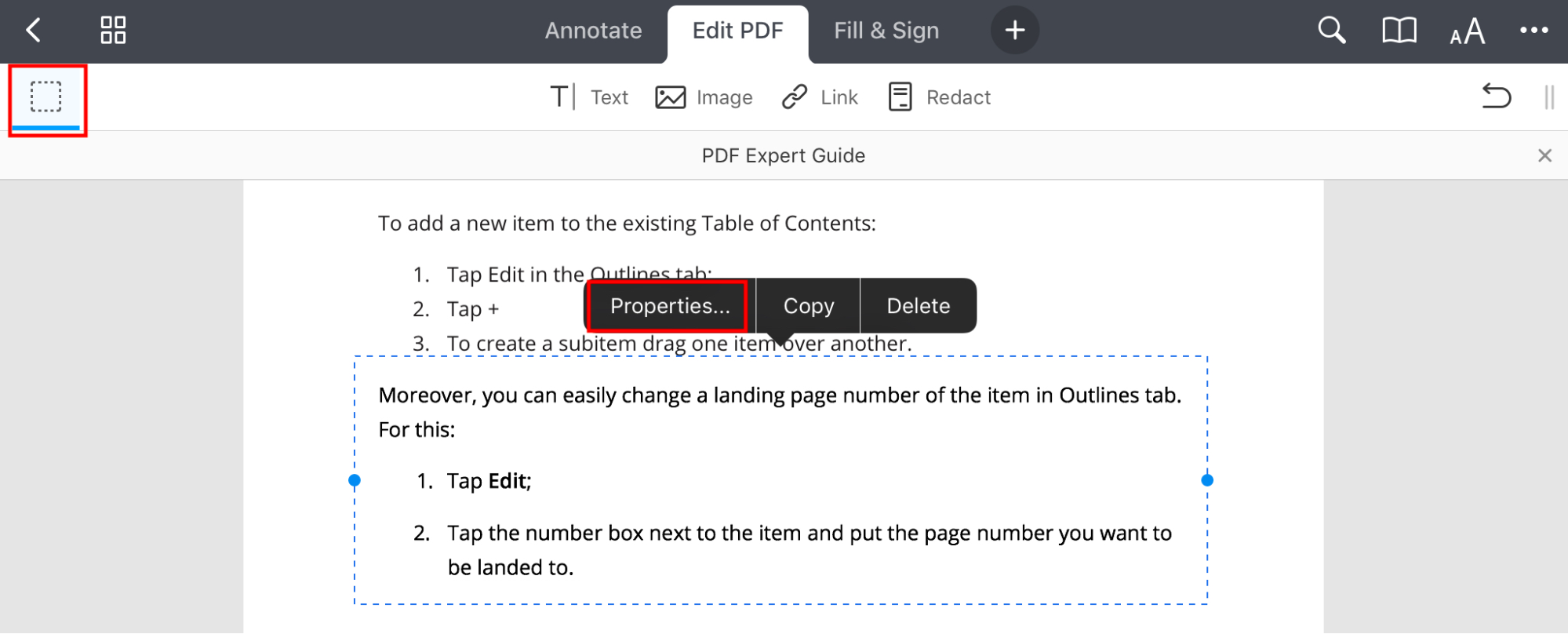Dismiss the PDF Expert Guide banner
Viewport: 1568px width, 634px height.
point(1544,155)
